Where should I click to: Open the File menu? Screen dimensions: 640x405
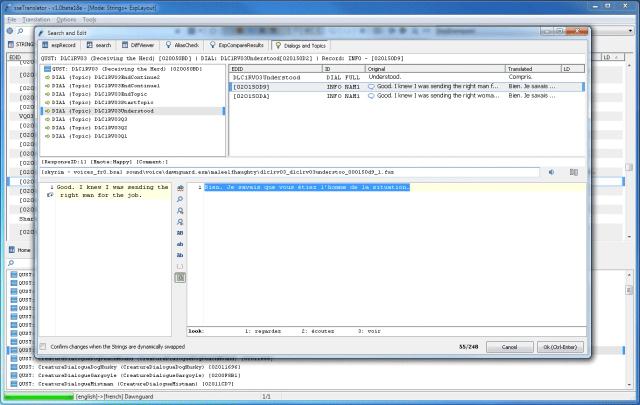(12, 20)
